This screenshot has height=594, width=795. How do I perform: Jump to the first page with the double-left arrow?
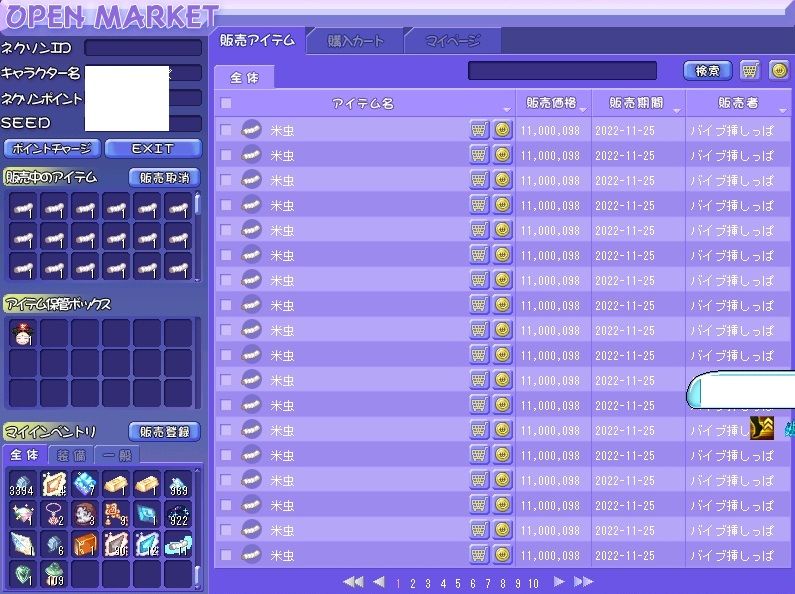pos(352,582)
